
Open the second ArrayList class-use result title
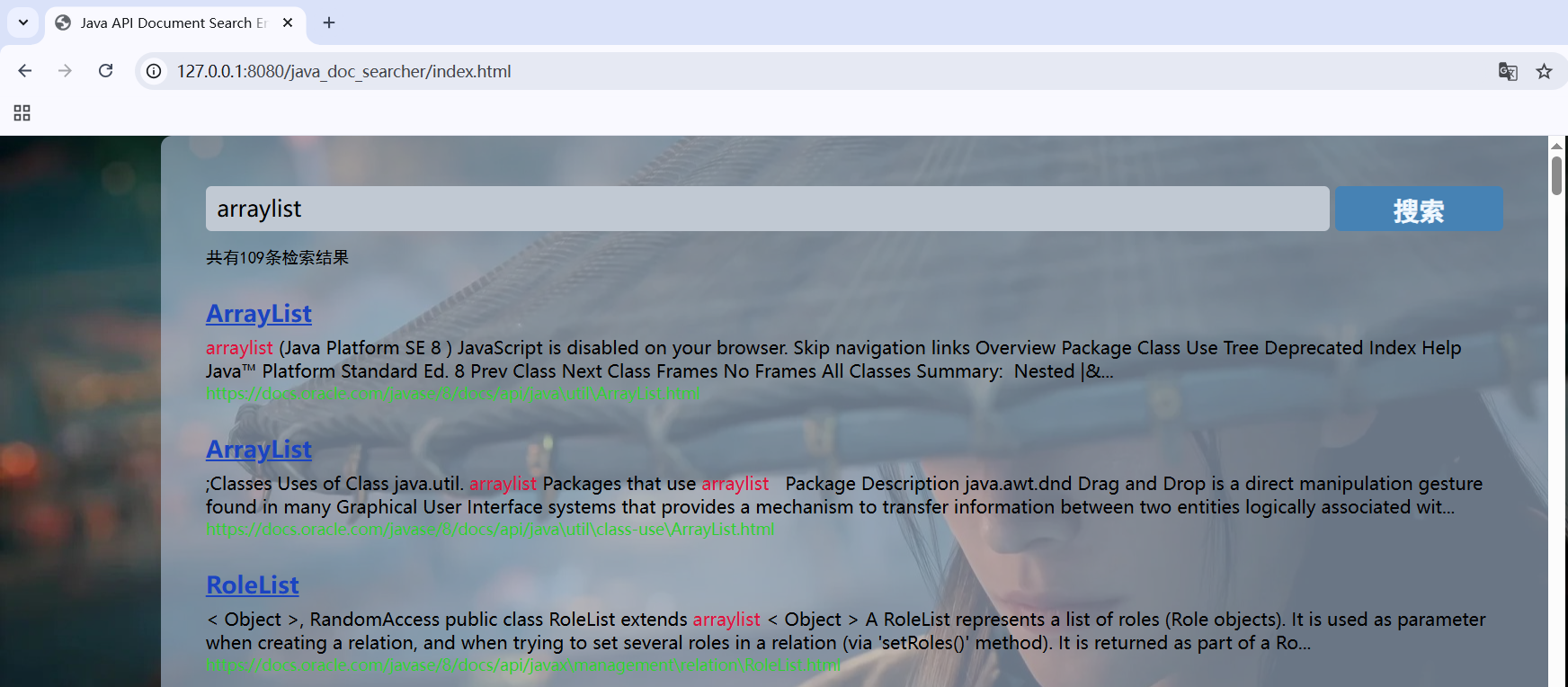[259, 450]
